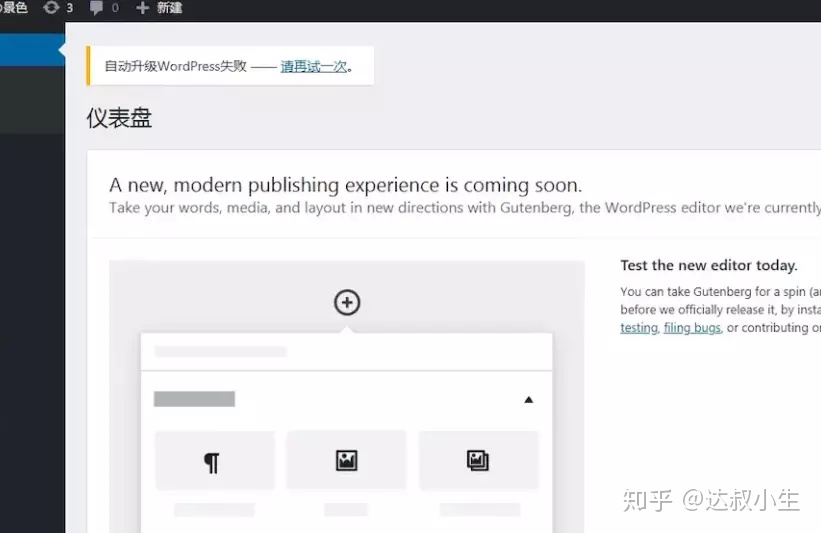Click the plus 新建 new item
The image size is (821, 533).
pyautogui.click(x=159, y=8)
